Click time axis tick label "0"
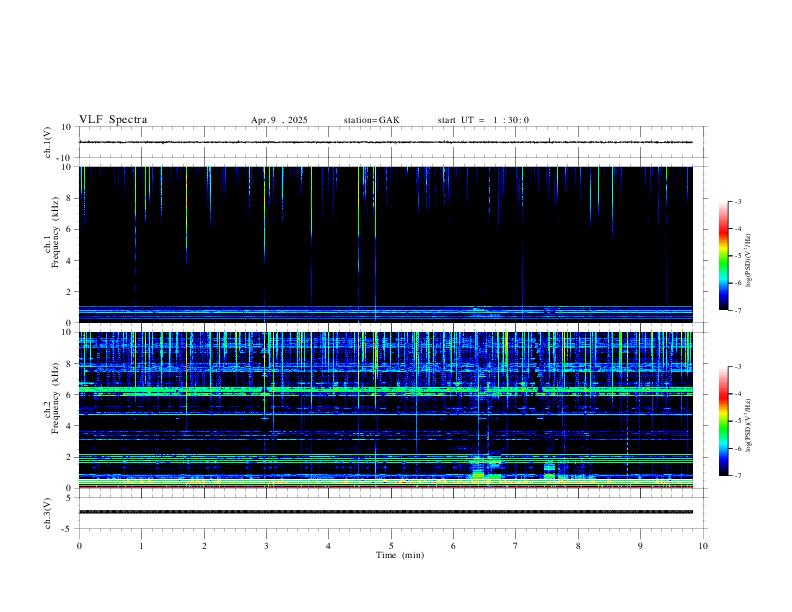This screenshot has width=792, height=612. (x=79, y=546)
